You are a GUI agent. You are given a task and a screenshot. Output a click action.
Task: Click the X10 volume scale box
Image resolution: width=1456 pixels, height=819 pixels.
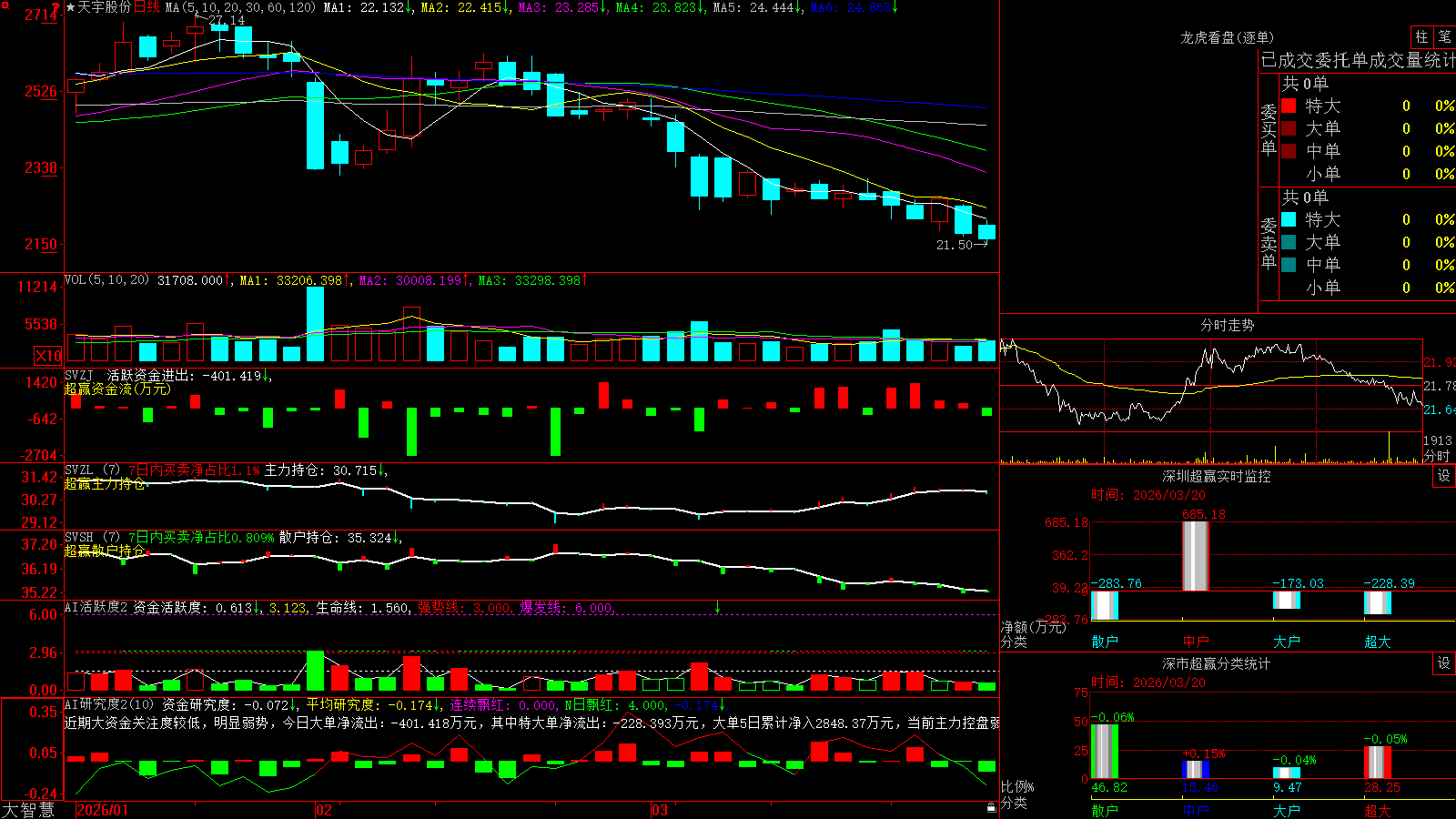(48, 356)
